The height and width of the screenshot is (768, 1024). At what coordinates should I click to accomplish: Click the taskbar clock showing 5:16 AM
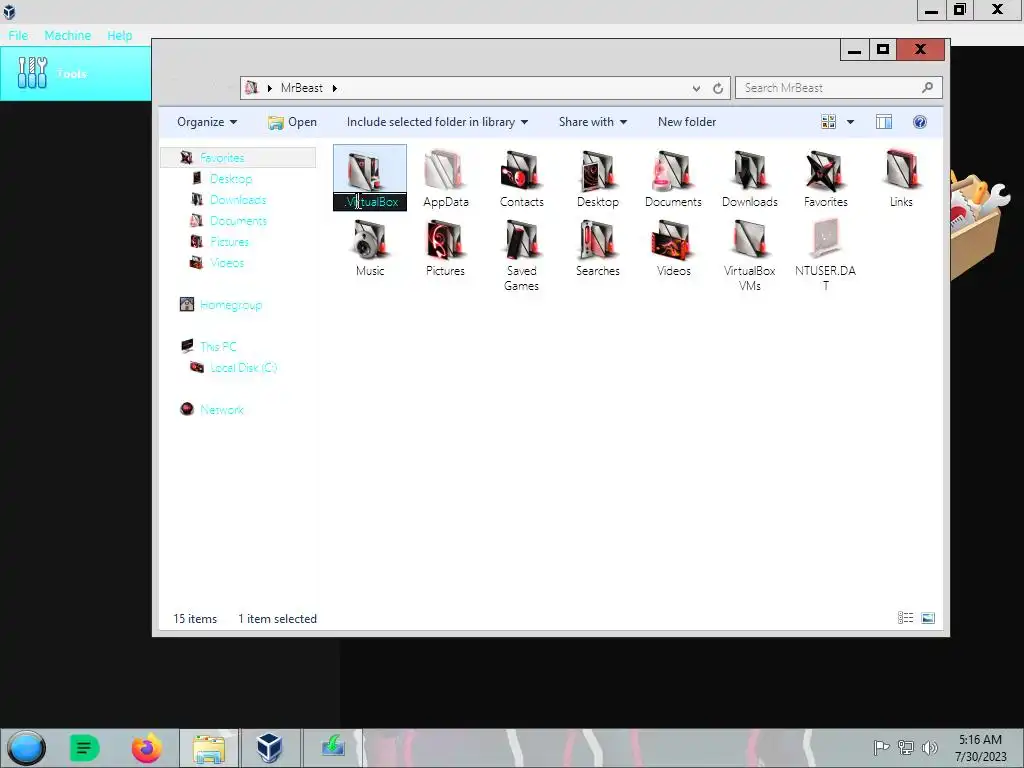click(x=980, y=748)
